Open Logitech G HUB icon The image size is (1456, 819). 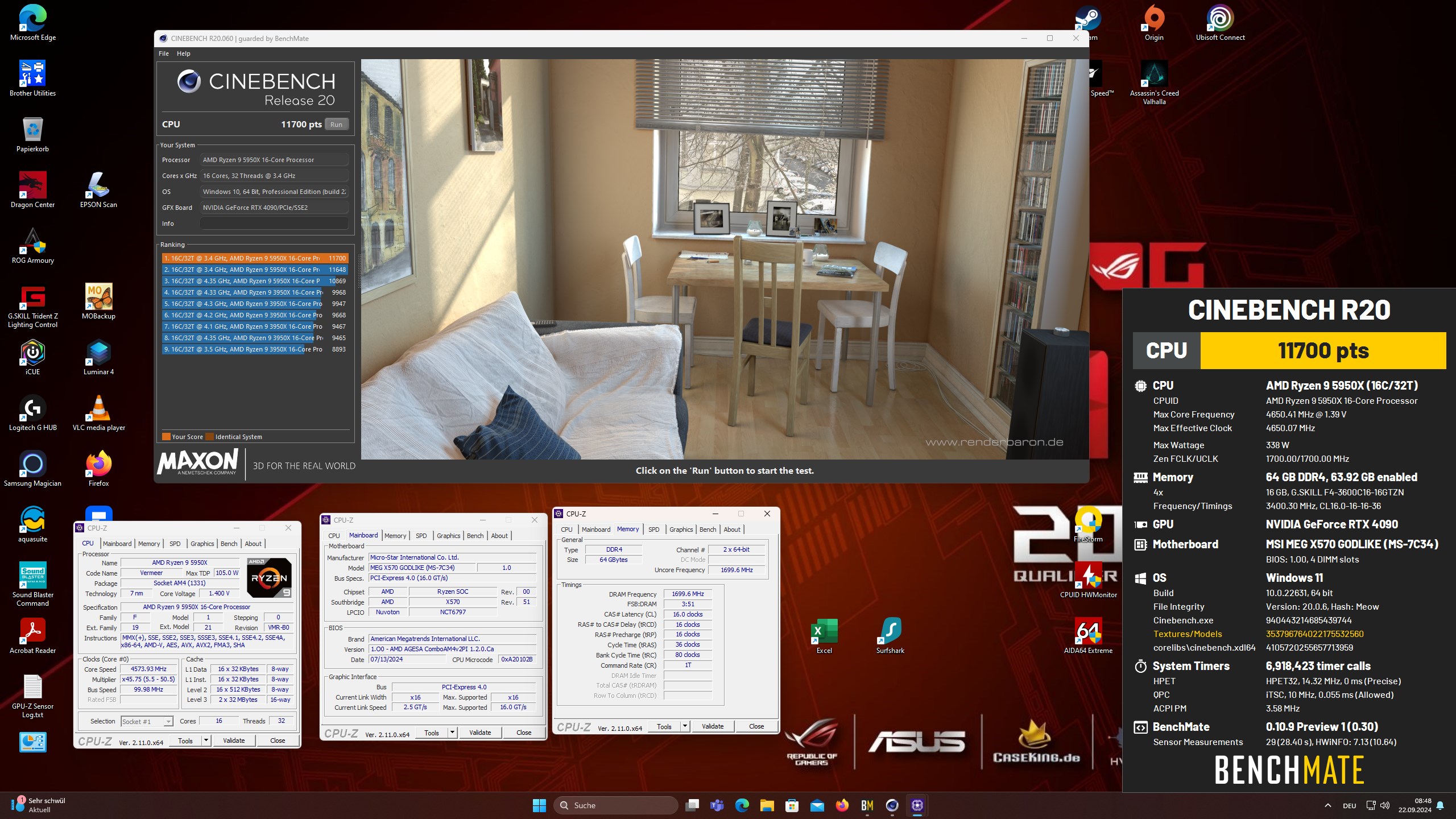tap(32, 413)
